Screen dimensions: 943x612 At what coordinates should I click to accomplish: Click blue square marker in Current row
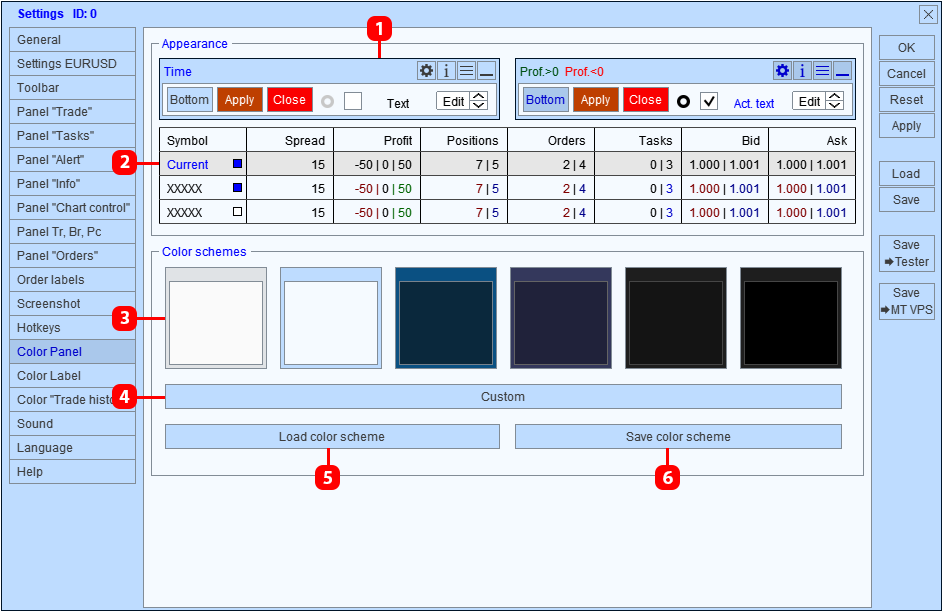pyautogui.click(x=238, y=164)
